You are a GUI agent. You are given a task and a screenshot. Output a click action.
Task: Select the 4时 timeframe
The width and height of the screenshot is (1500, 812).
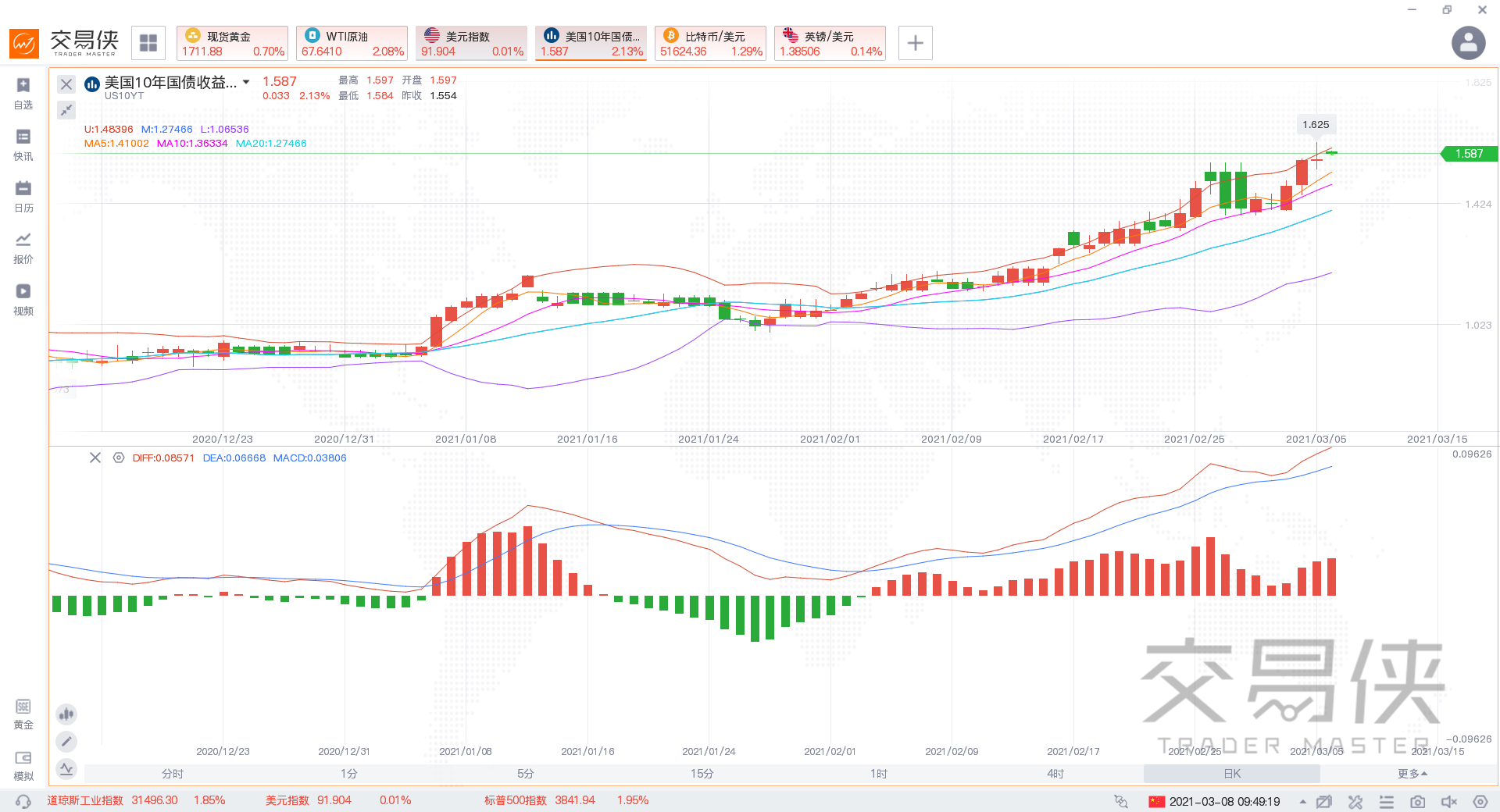pos(1055,774)
